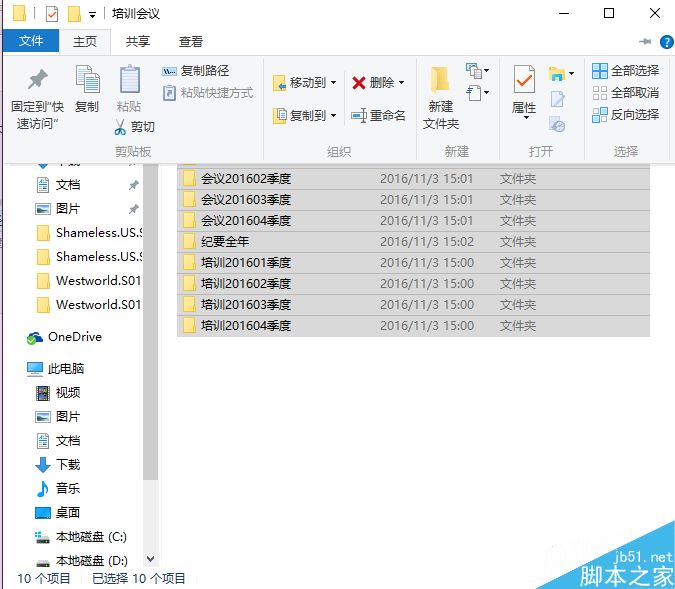Select folder 培训201601季度
This screenshot has height=589, width=675.
click(x=413, y=263)
